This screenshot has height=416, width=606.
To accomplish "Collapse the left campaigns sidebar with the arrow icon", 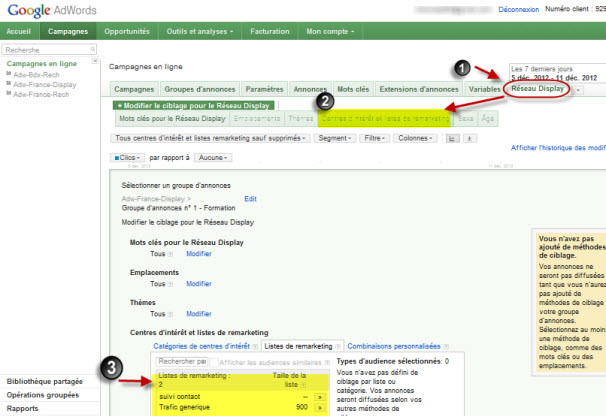I will 95,61.
